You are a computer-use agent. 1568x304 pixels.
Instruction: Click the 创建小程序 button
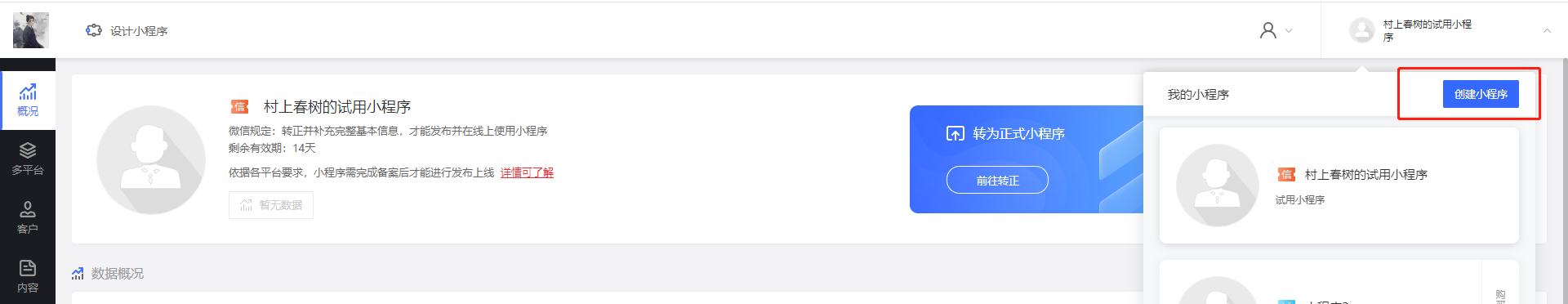coord(1481,94)
